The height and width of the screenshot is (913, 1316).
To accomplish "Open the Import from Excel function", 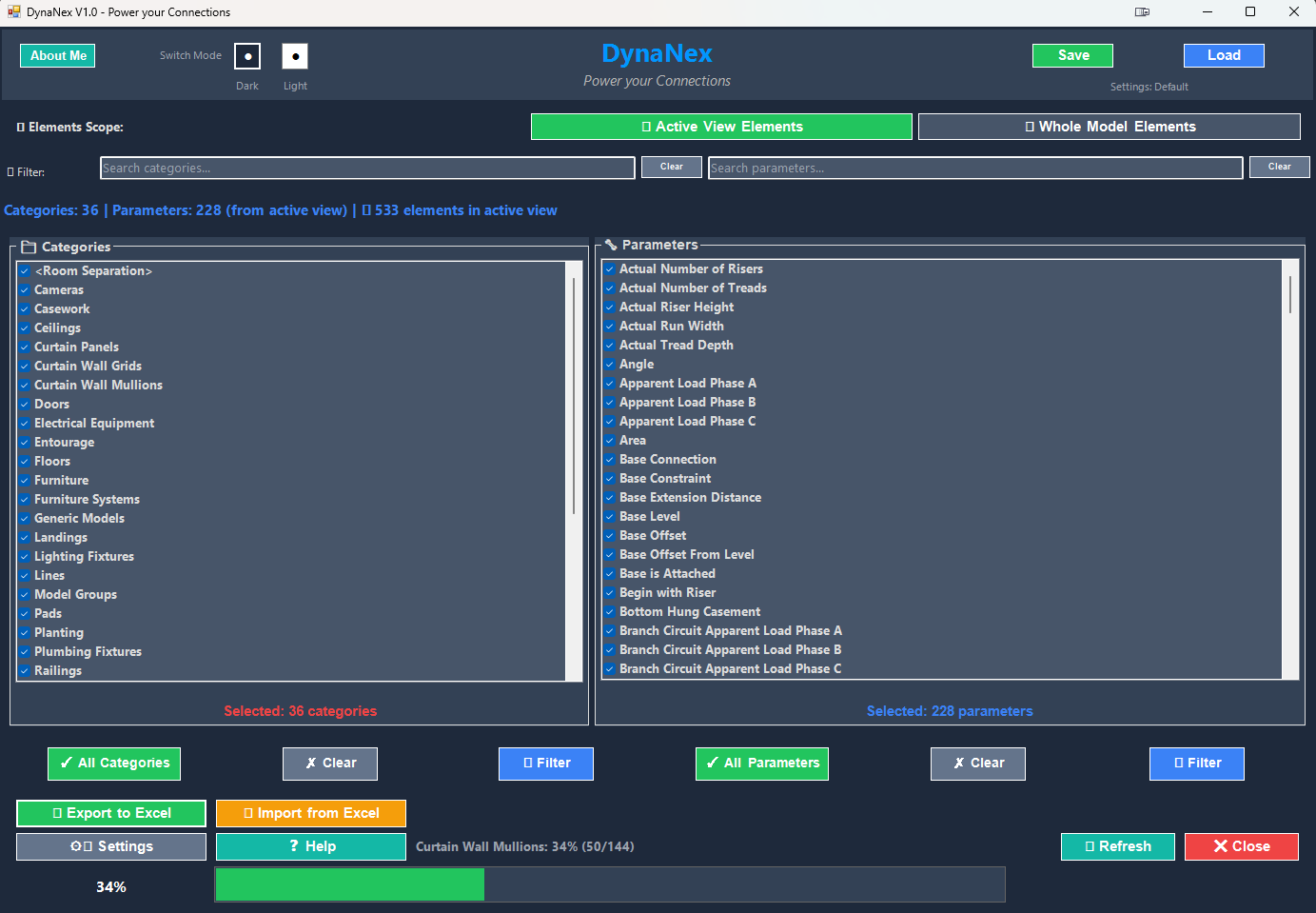I will (x=310, y=813).
